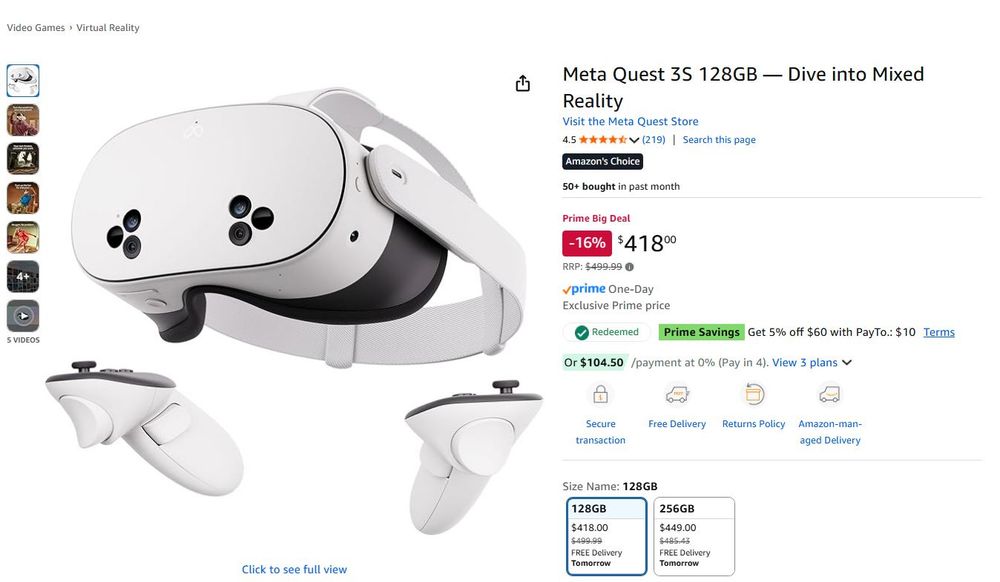The height and width of the screenshot is (582, 1000).
Task: Open the 219 reviews count link
Action: 654,140
